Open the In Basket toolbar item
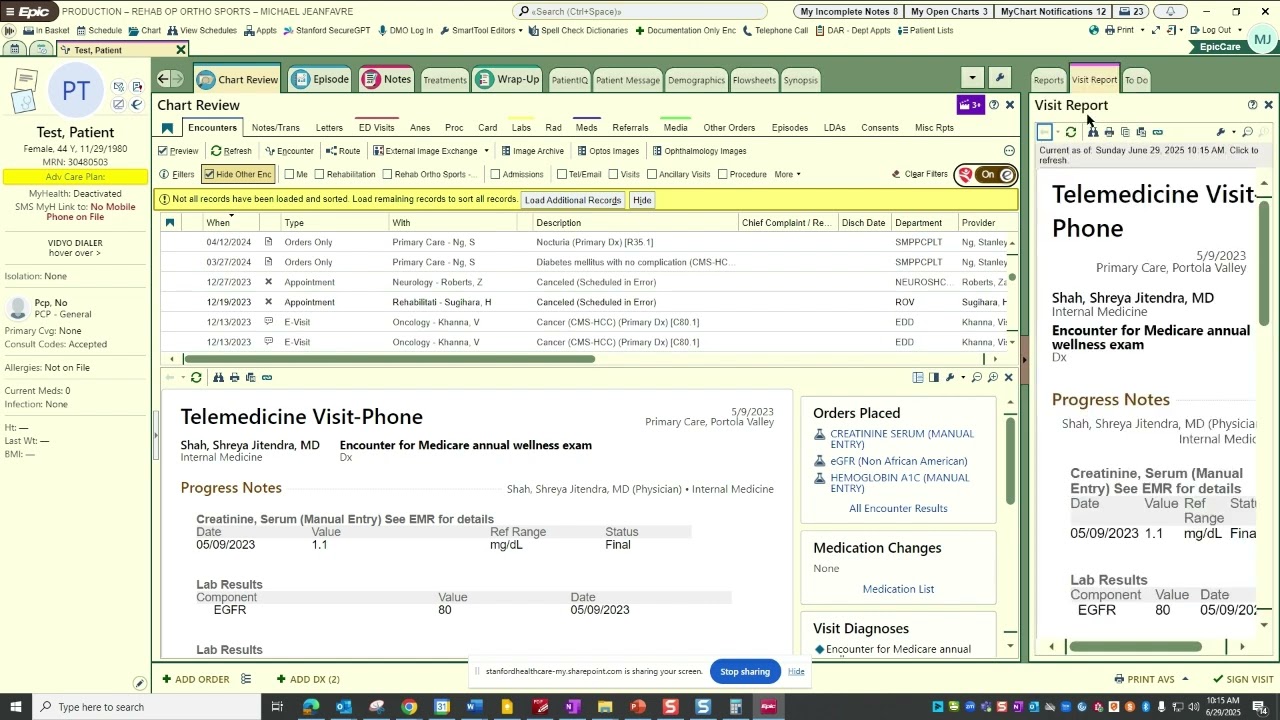Viewport: 1280px width, 720px height. tap(47, 31)
